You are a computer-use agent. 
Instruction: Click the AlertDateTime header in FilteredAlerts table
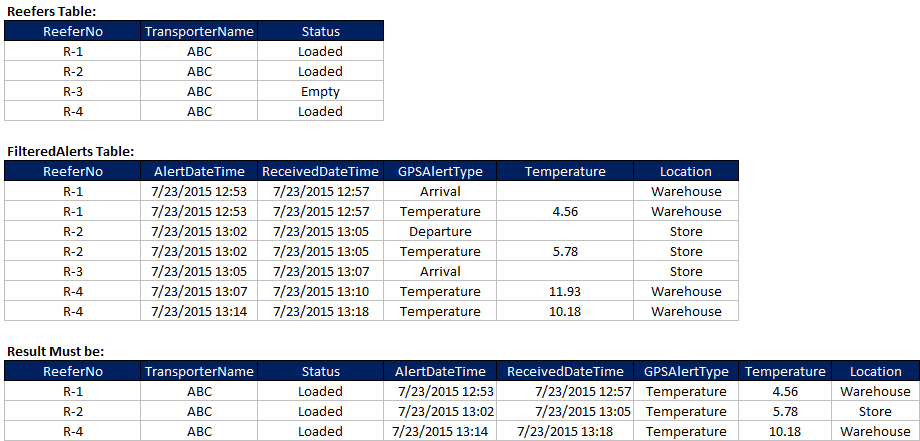click(199, 171)
